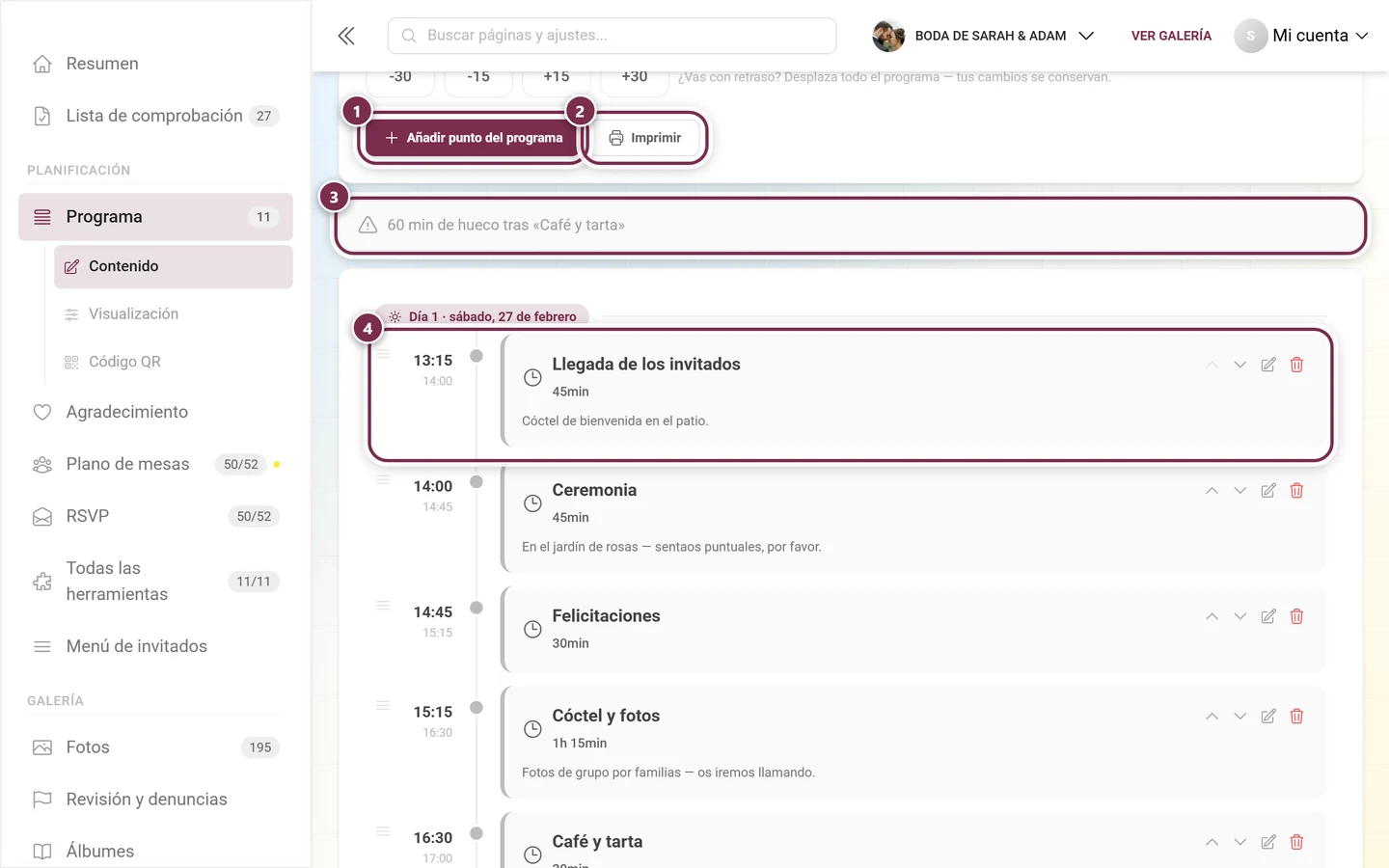Move Ceremonia item down
Image resolution: width=1389 pixels, height=868 pixels.
(1240, 491)
